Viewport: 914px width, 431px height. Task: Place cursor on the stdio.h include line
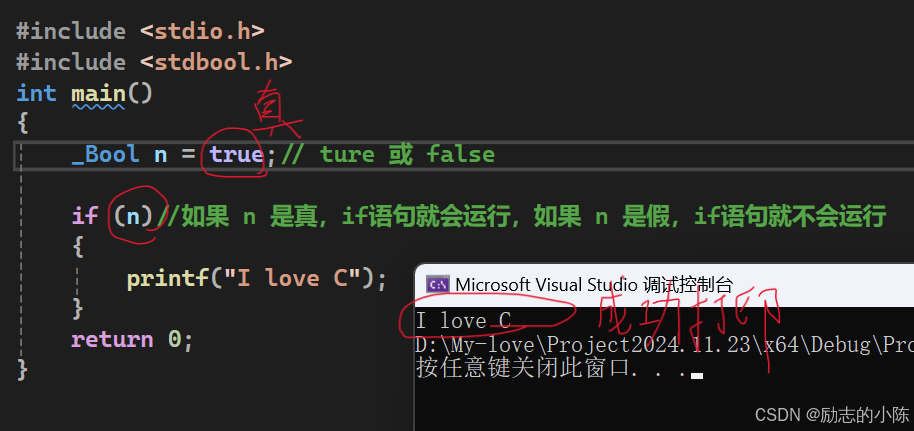click(140, 31)
